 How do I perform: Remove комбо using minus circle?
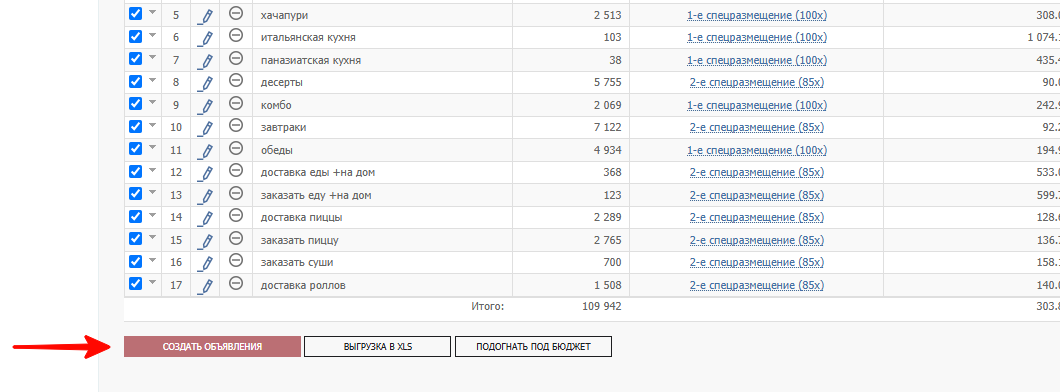pyautogui.click(x=236, y=103)
